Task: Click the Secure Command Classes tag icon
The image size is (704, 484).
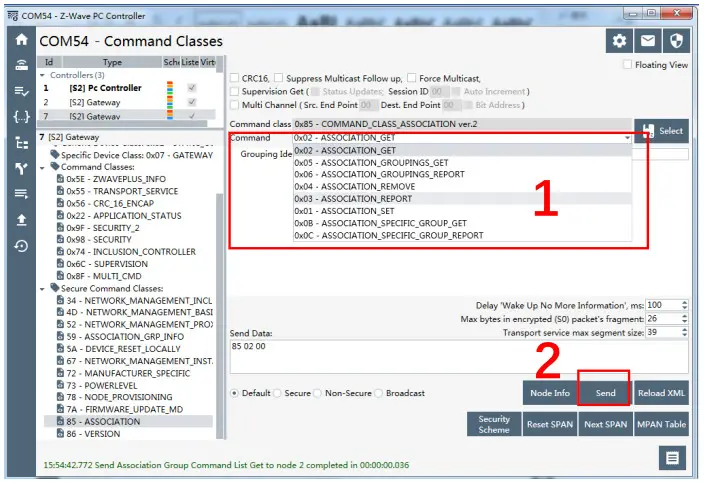Action: [55, 288]
